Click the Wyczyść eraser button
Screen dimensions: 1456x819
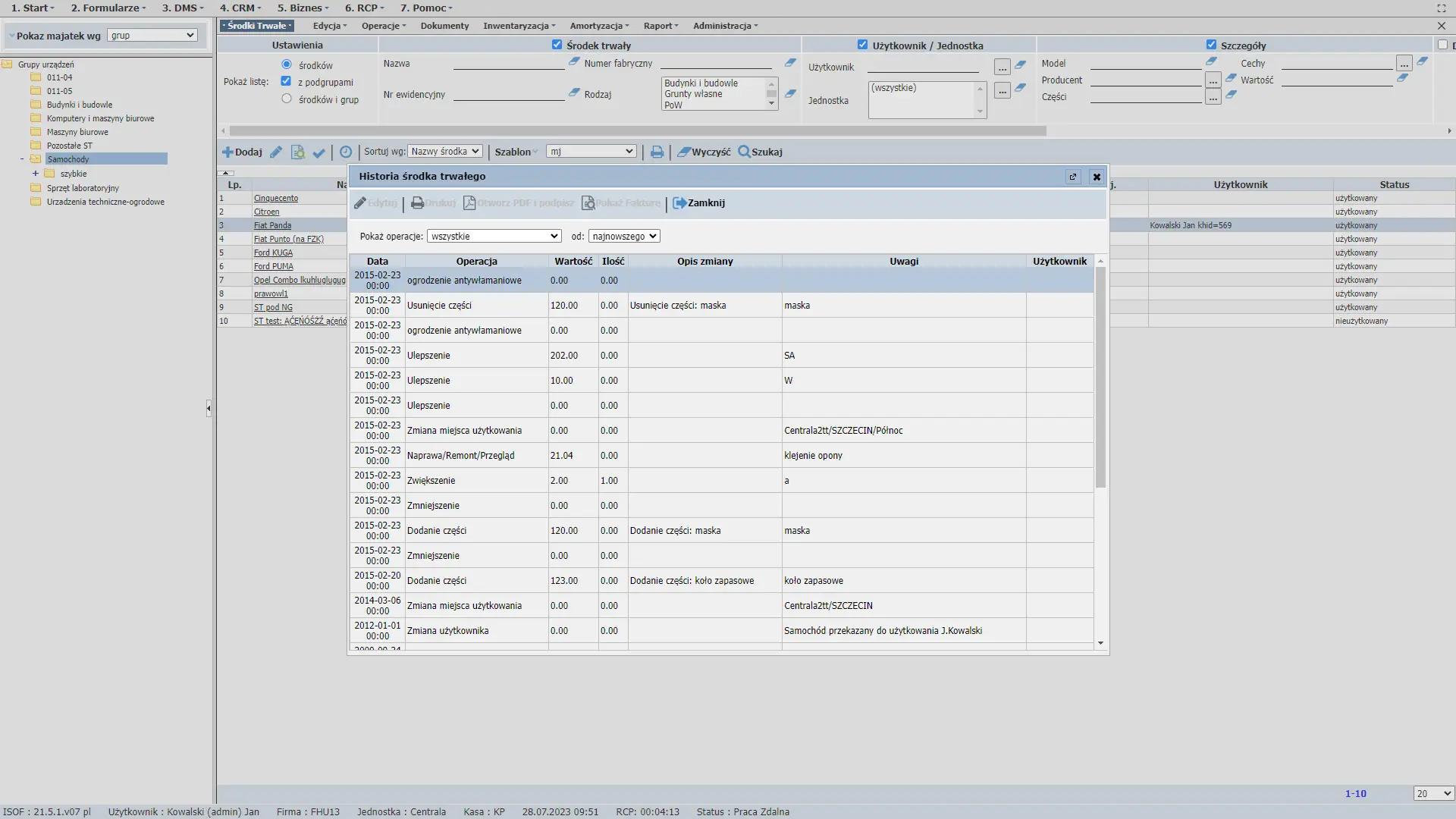[x=704, y=152]
